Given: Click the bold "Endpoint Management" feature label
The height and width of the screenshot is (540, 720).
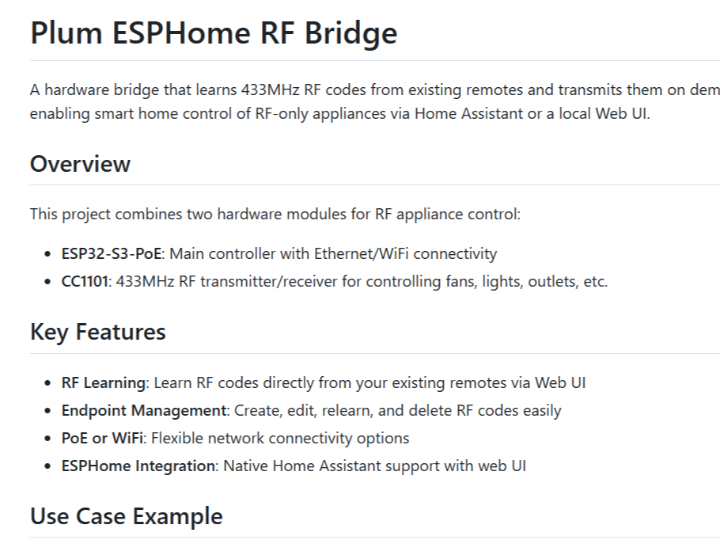Looking at the screenshot, I should pyautogui.click(x=144, y=410).
